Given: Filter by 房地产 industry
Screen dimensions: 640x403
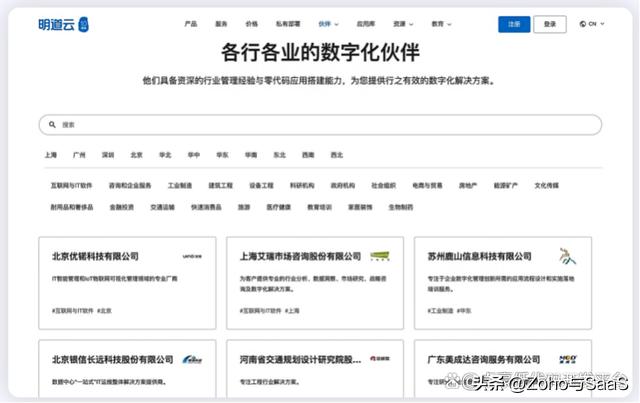Looking at the screenshot, I should click(468, 185).
